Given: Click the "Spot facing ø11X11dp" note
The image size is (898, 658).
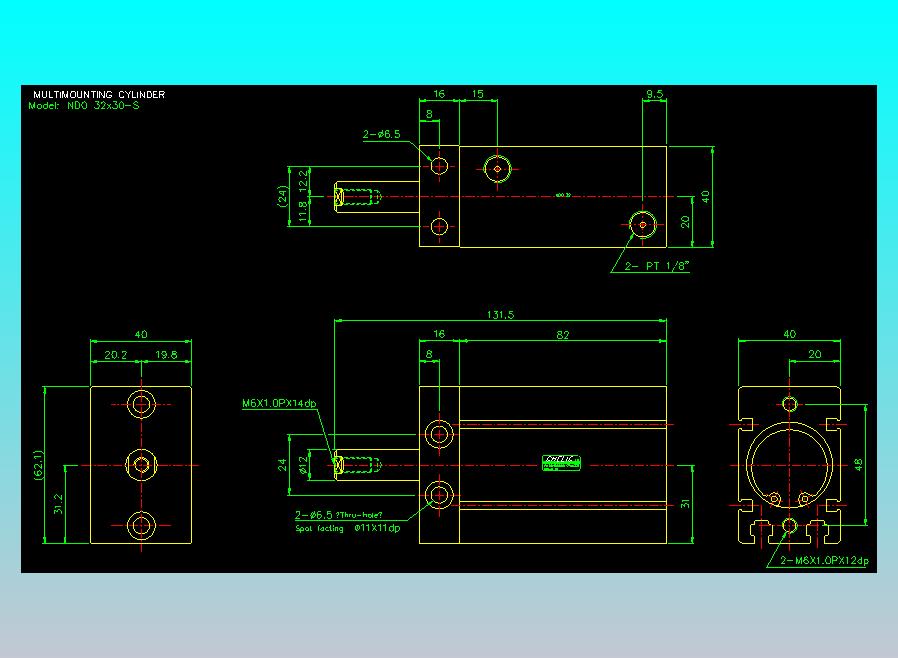Looking at the screenshot, I should 348,528.
